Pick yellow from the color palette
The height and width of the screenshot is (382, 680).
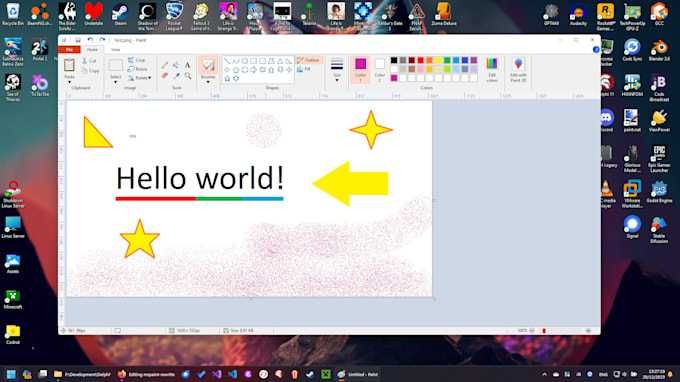click(x=438, y=60)
